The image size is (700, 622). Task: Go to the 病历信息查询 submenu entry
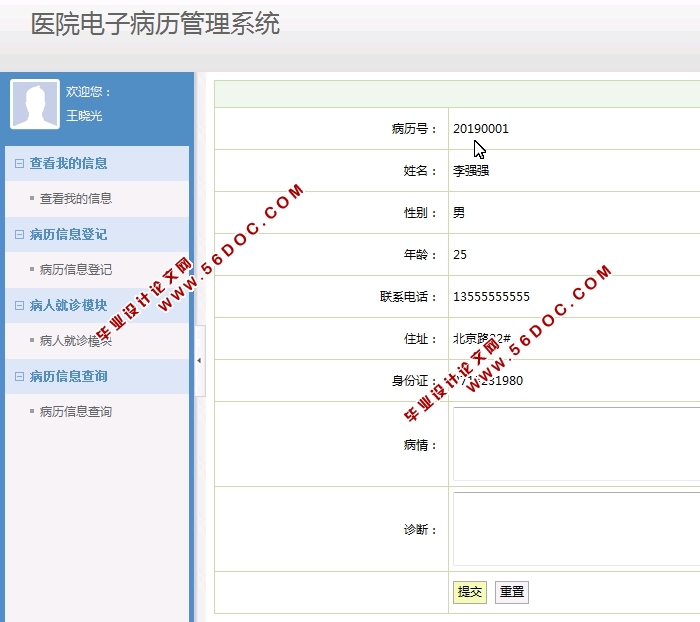[75, 411]
